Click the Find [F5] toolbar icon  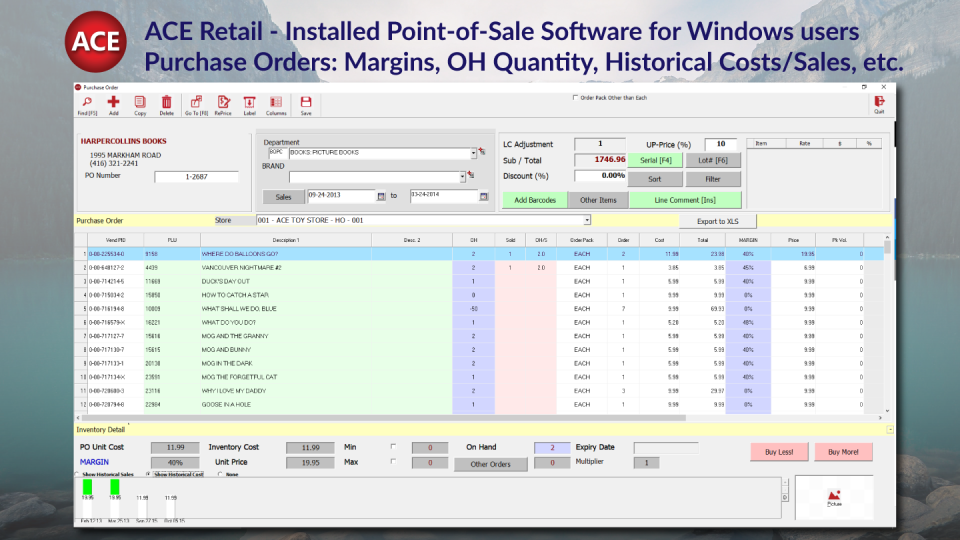[x=87, y=105]
